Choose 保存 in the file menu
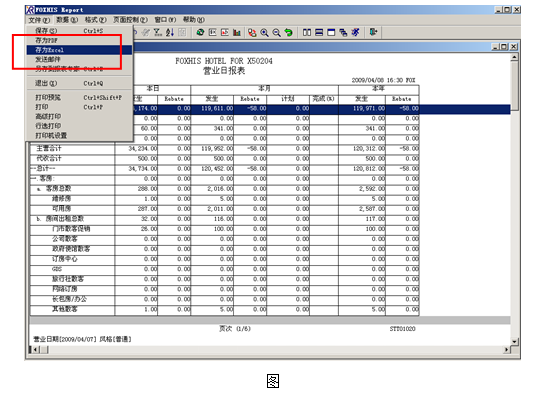 (79, 31)
